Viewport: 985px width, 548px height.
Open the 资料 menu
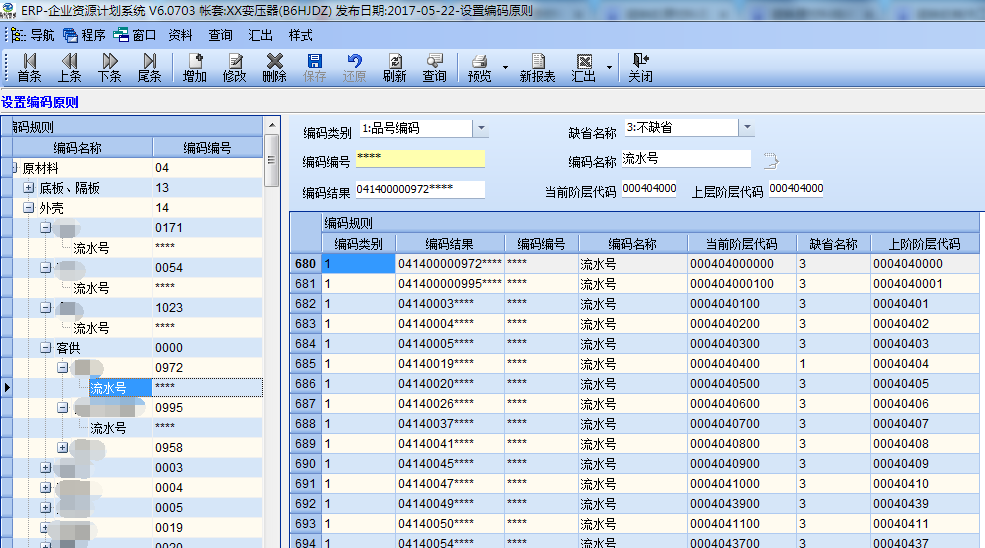(180, 35)
